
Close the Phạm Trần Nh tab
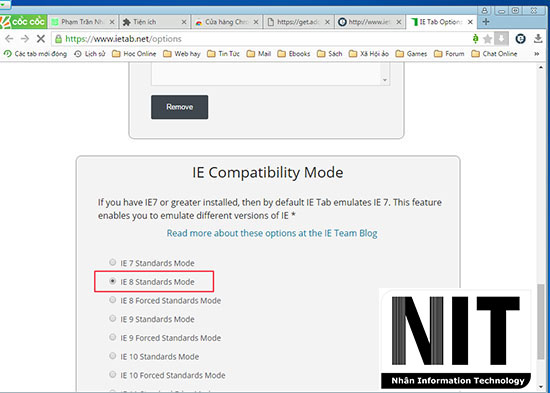tap(112, 22)
